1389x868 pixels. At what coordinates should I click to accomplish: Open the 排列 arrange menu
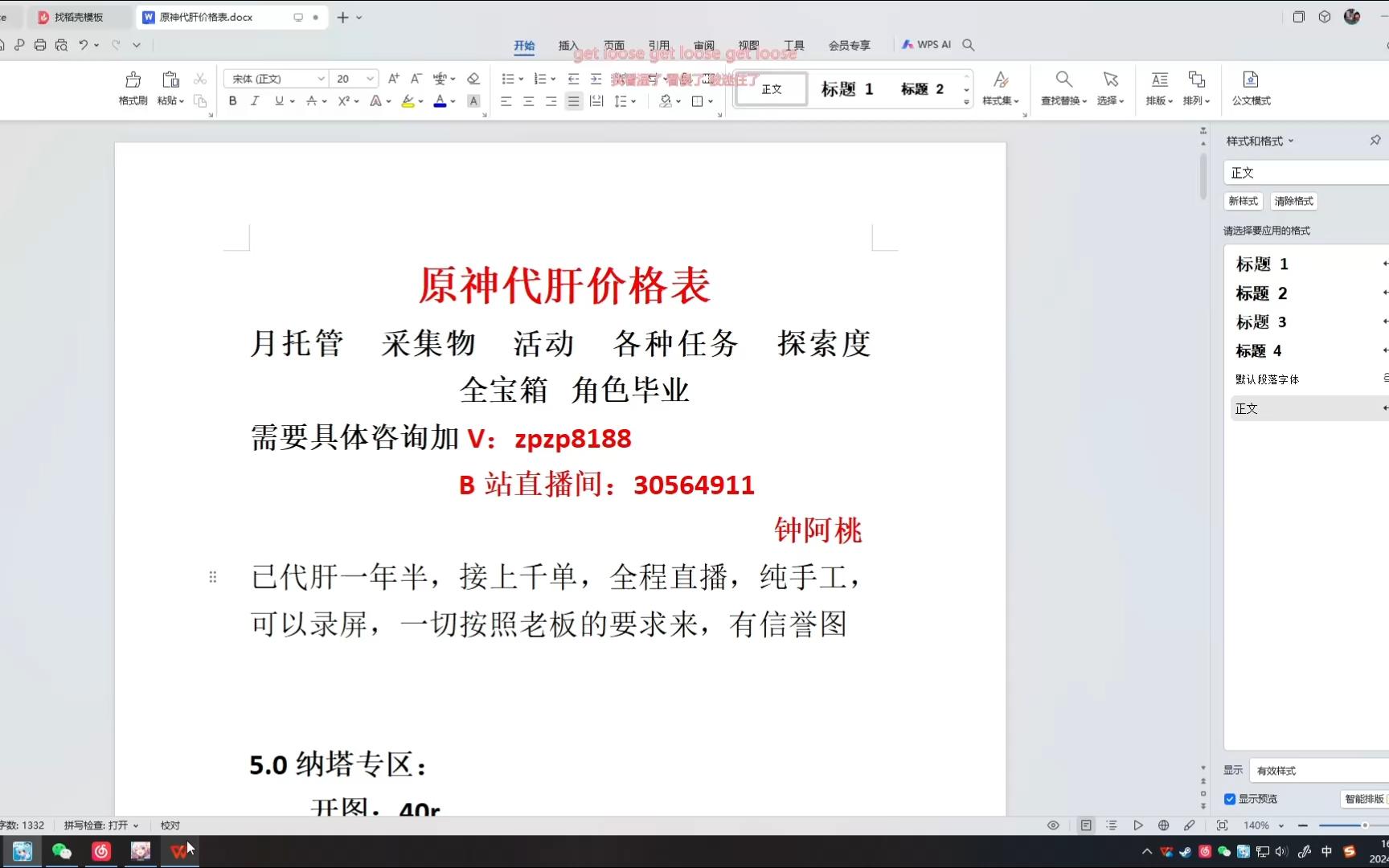[1196, 88]
